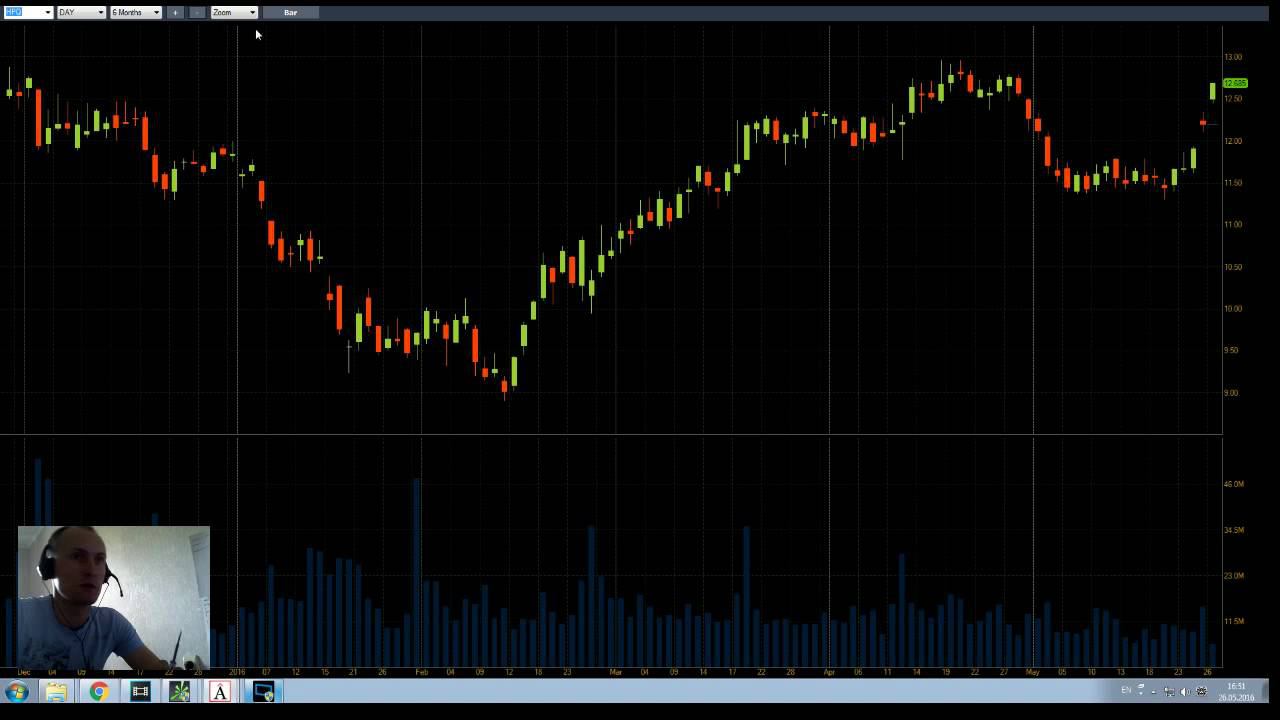The width and height of the screenshot is (1280, 720).
Task: Click the 46.0M volume axis label
Action: [x=1234, y=484]
